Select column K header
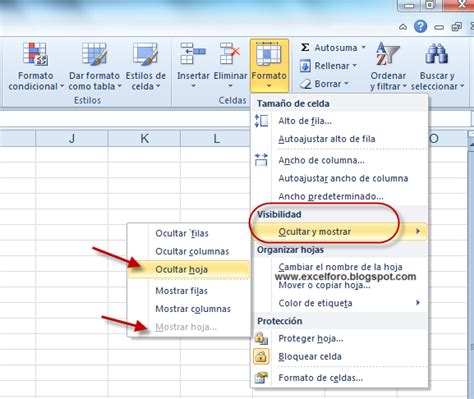This screenshot has width=474, height=399. coord(144,138)
